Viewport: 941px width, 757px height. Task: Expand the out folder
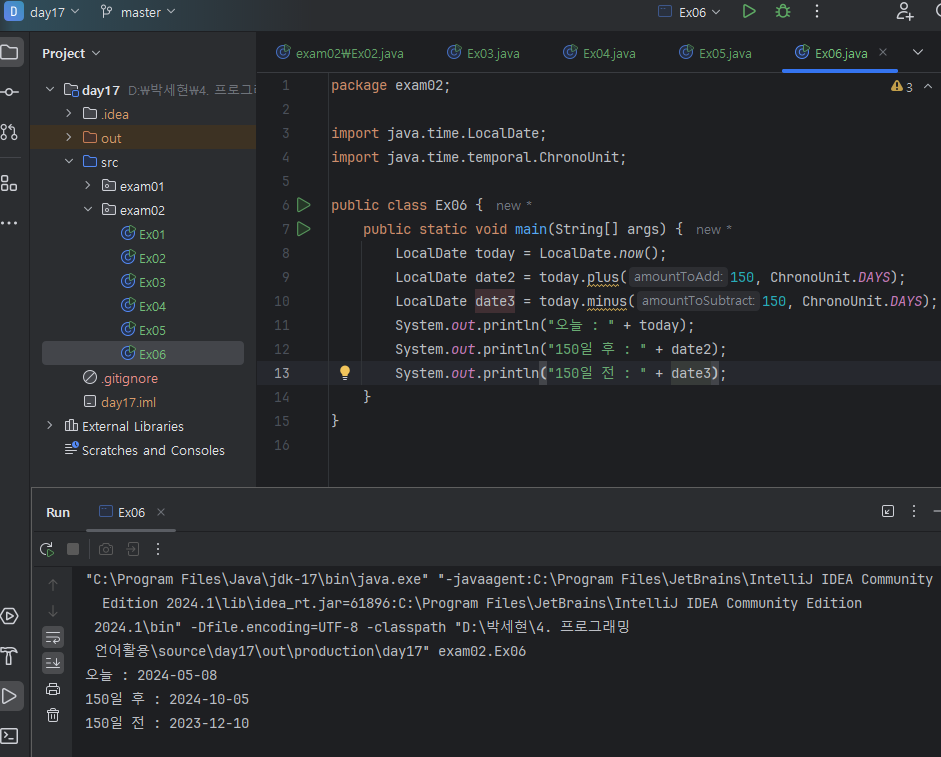[x=68, y=137]
